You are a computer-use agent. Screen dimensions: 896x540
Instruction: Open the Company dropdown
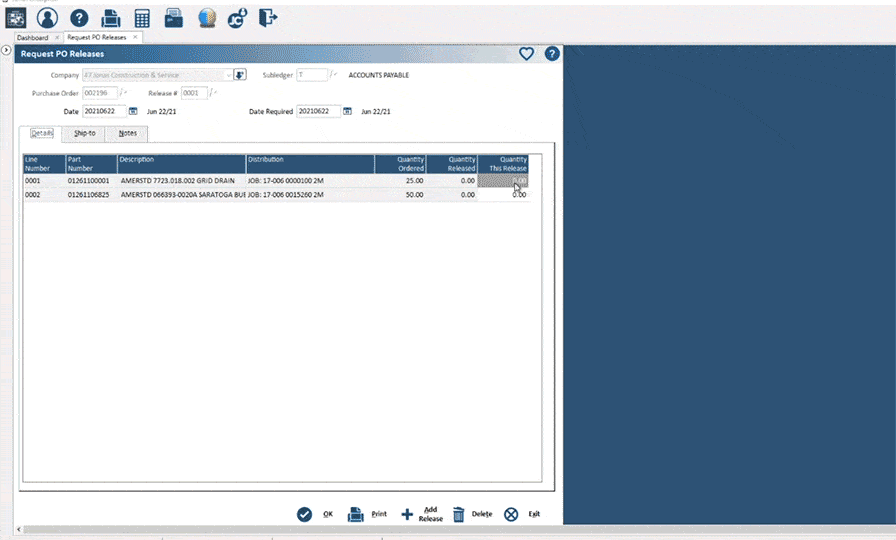tap(228, 75)
